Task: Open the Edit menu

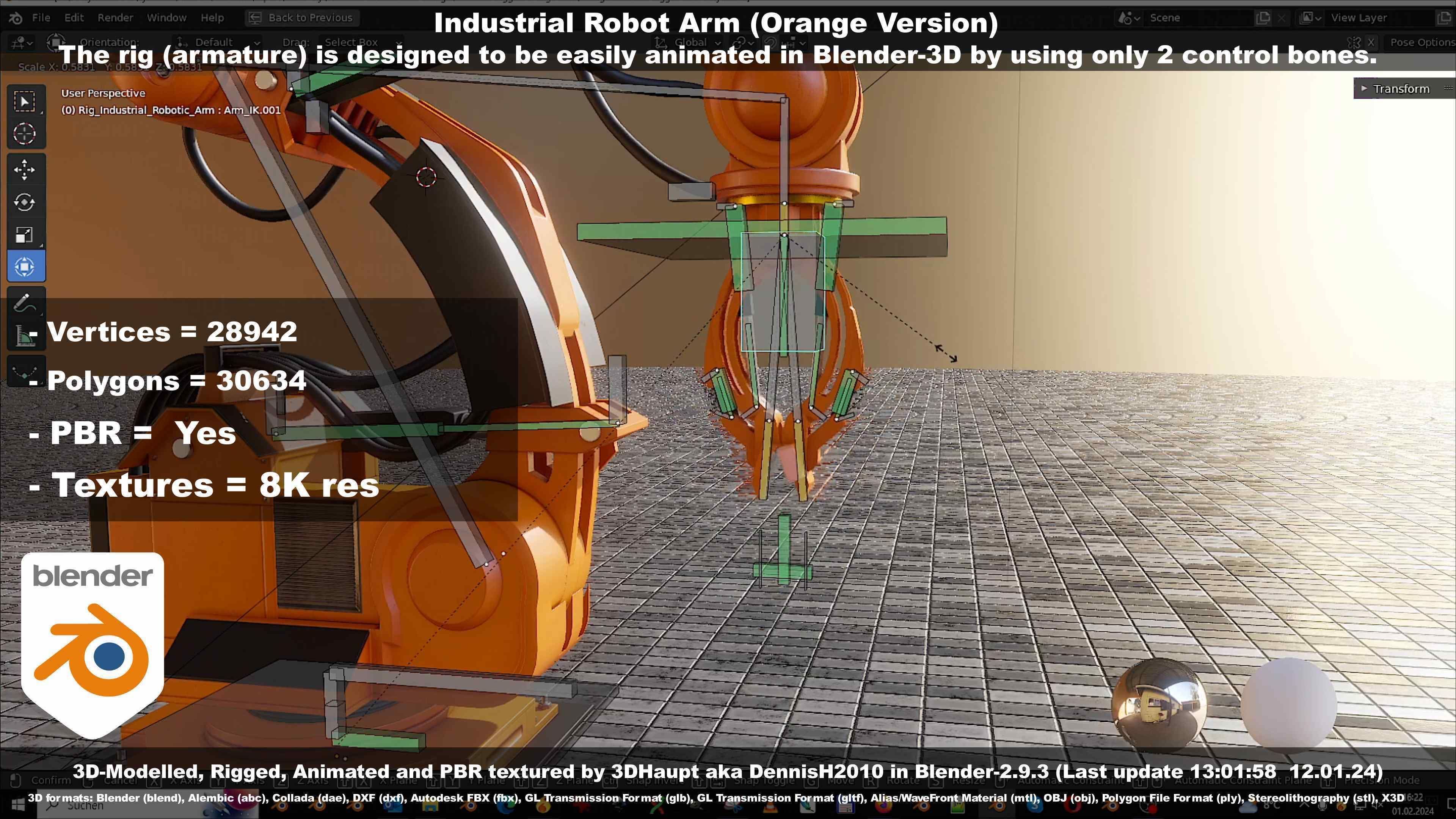Action: pyautogui.click(x=74, y=17)
